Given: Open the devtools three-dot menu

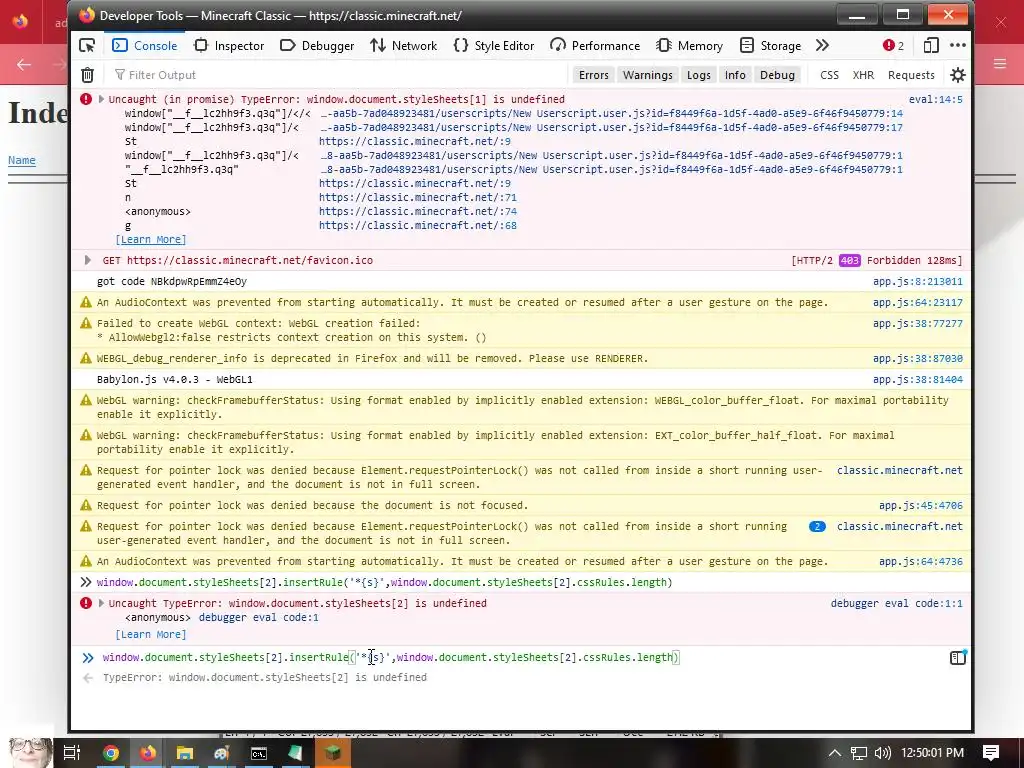Looking at the screenshot, I should coord(957,45).
